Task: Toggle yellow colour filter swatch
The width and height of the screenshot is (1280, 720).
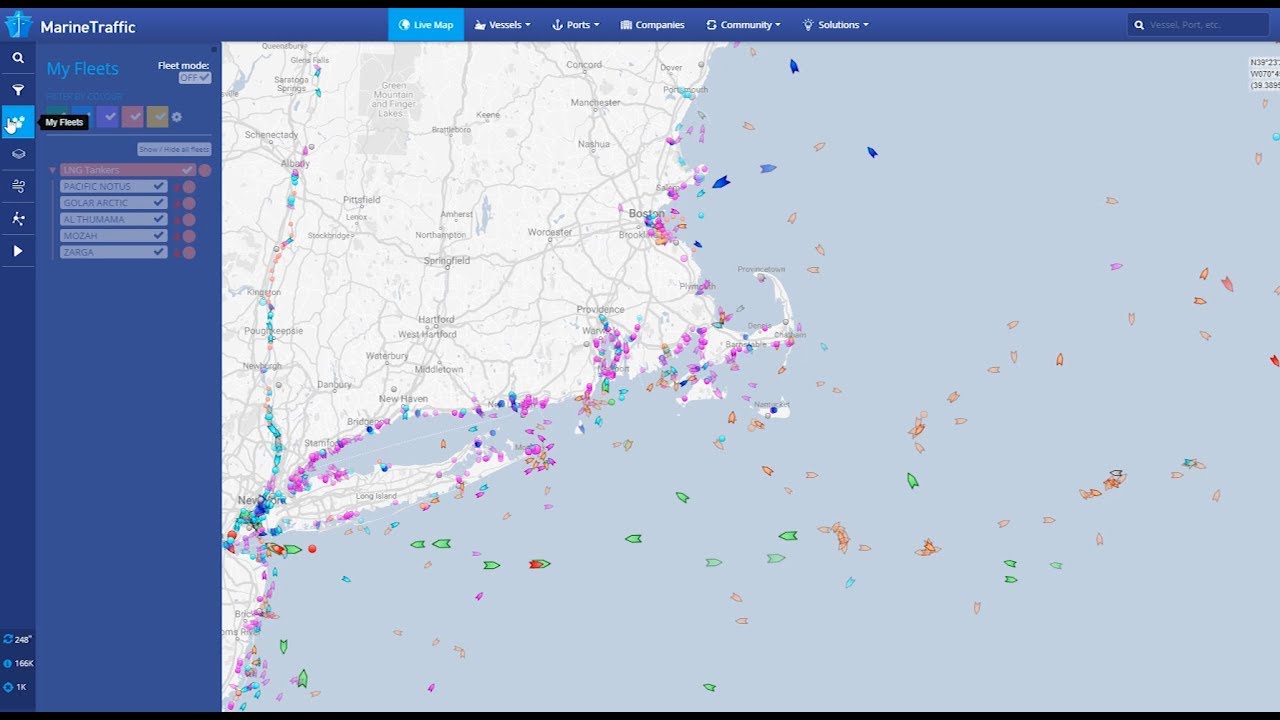Action: [x=158, y=117]
